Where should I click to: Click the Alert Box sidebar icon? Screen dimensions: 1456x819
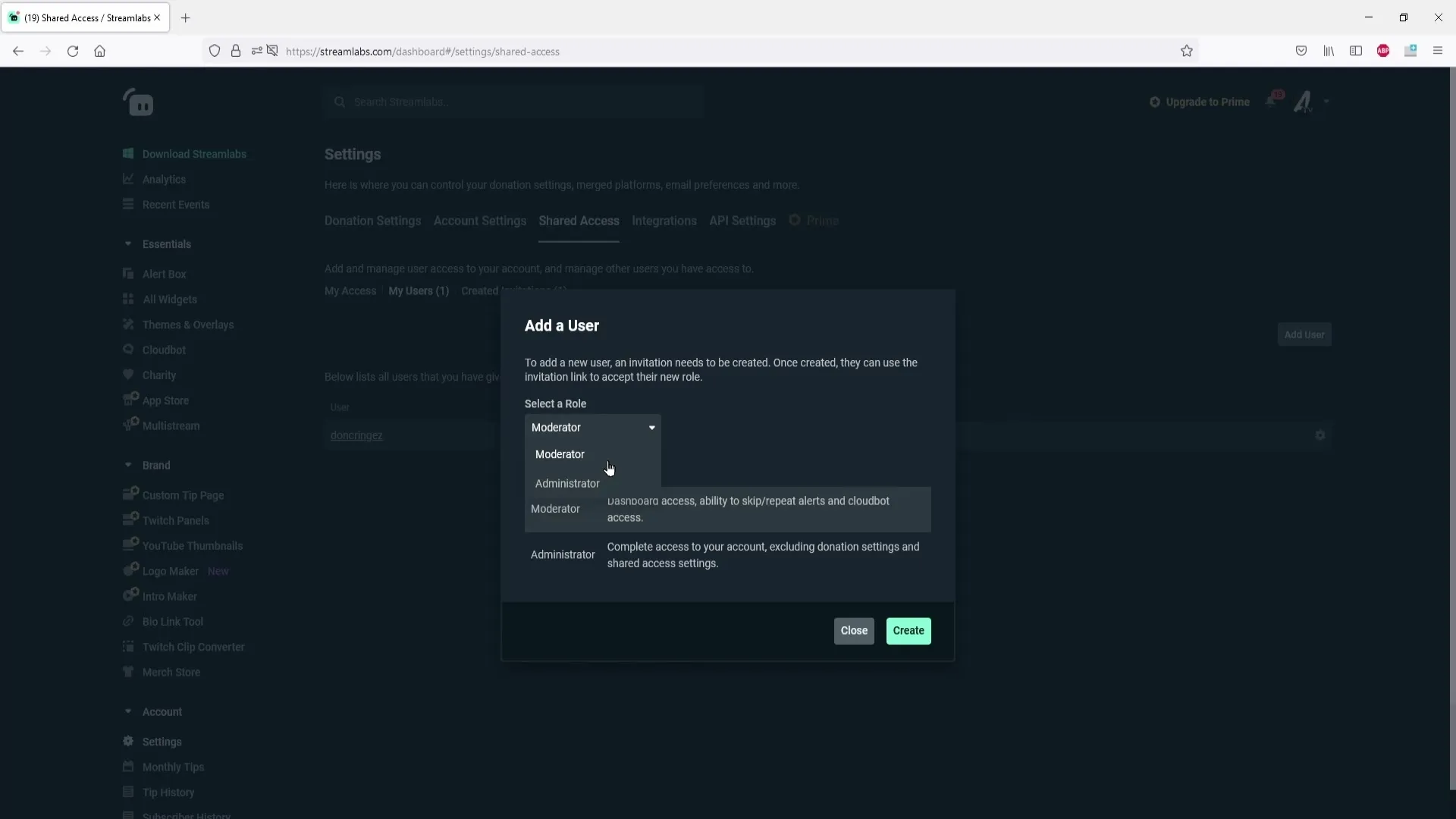pos(128,274)
